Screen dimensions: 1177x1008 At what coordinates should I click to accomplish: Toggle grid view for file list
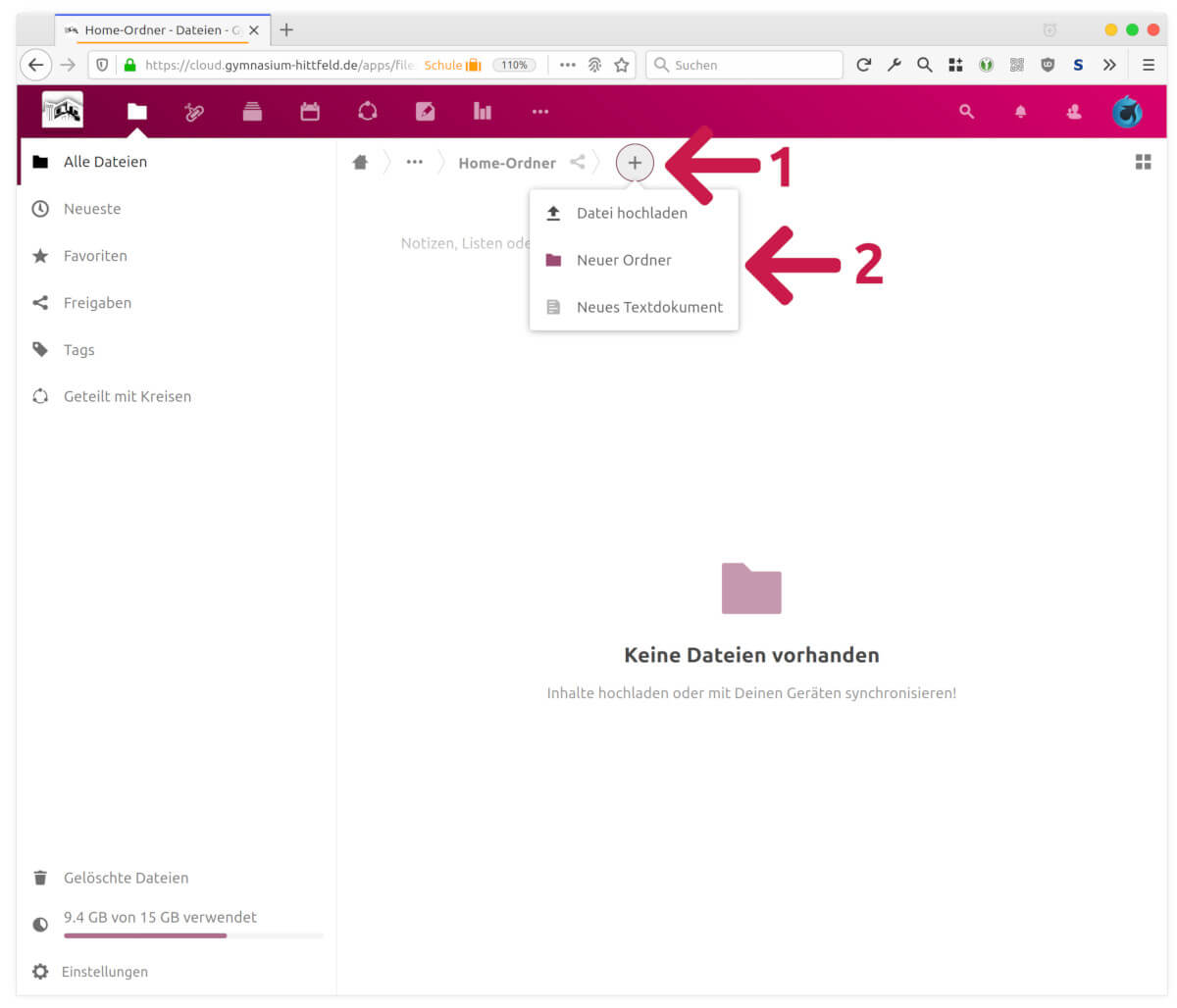point(1143,162)
